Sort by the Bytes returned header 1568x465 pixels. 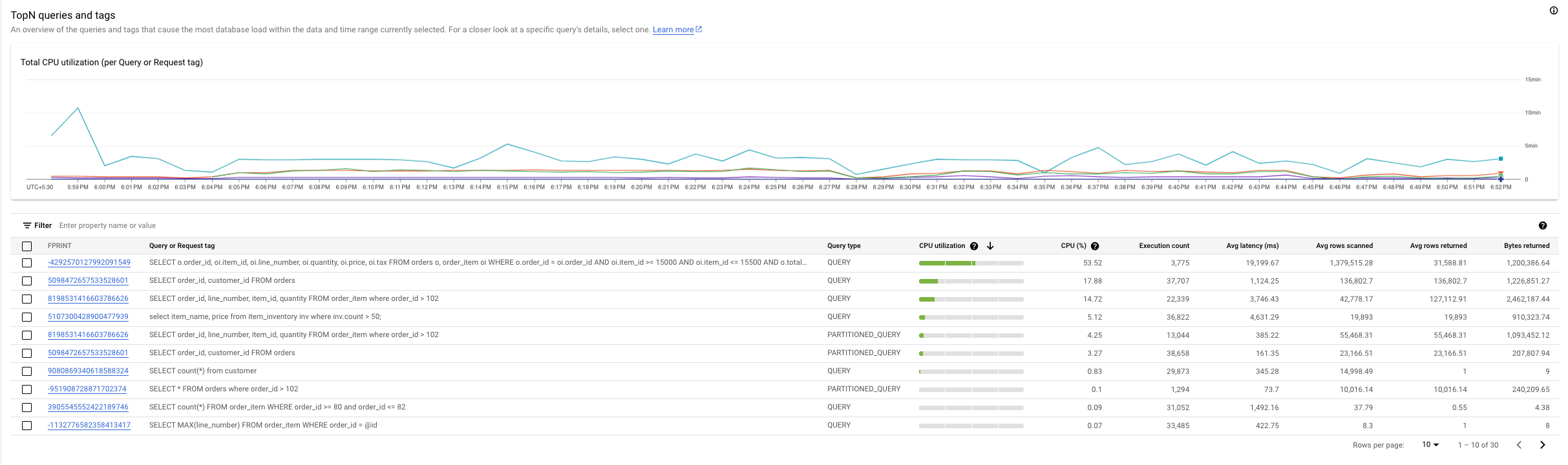[1527, 246]
